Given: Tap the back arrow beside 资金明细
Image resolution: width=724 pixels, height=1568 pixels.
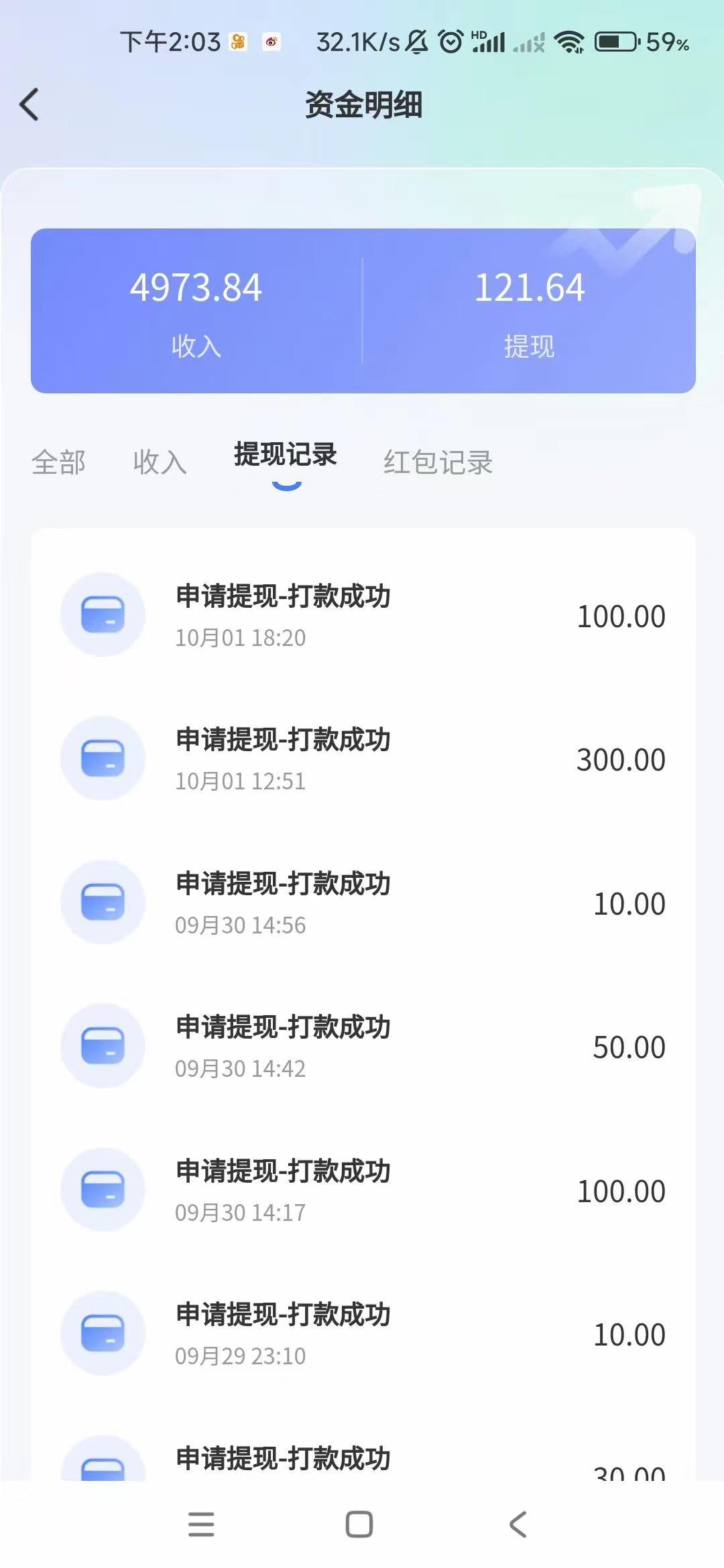Looking at the screenshot, I should point(29,105).
